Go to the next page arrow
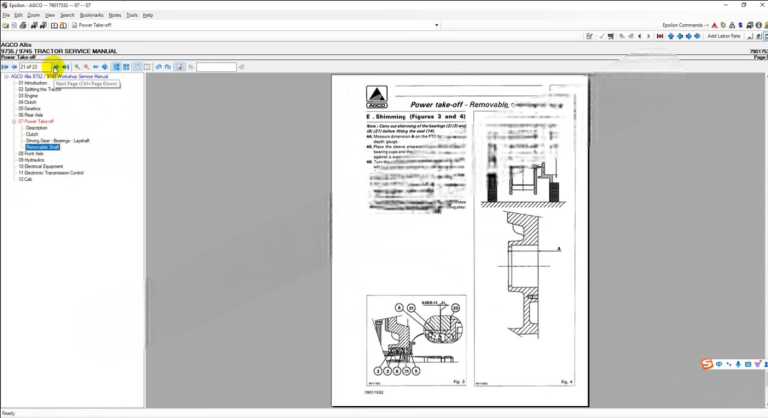This screenshot has height=418, width=768. pyautogui.click(x=56, y=67)
